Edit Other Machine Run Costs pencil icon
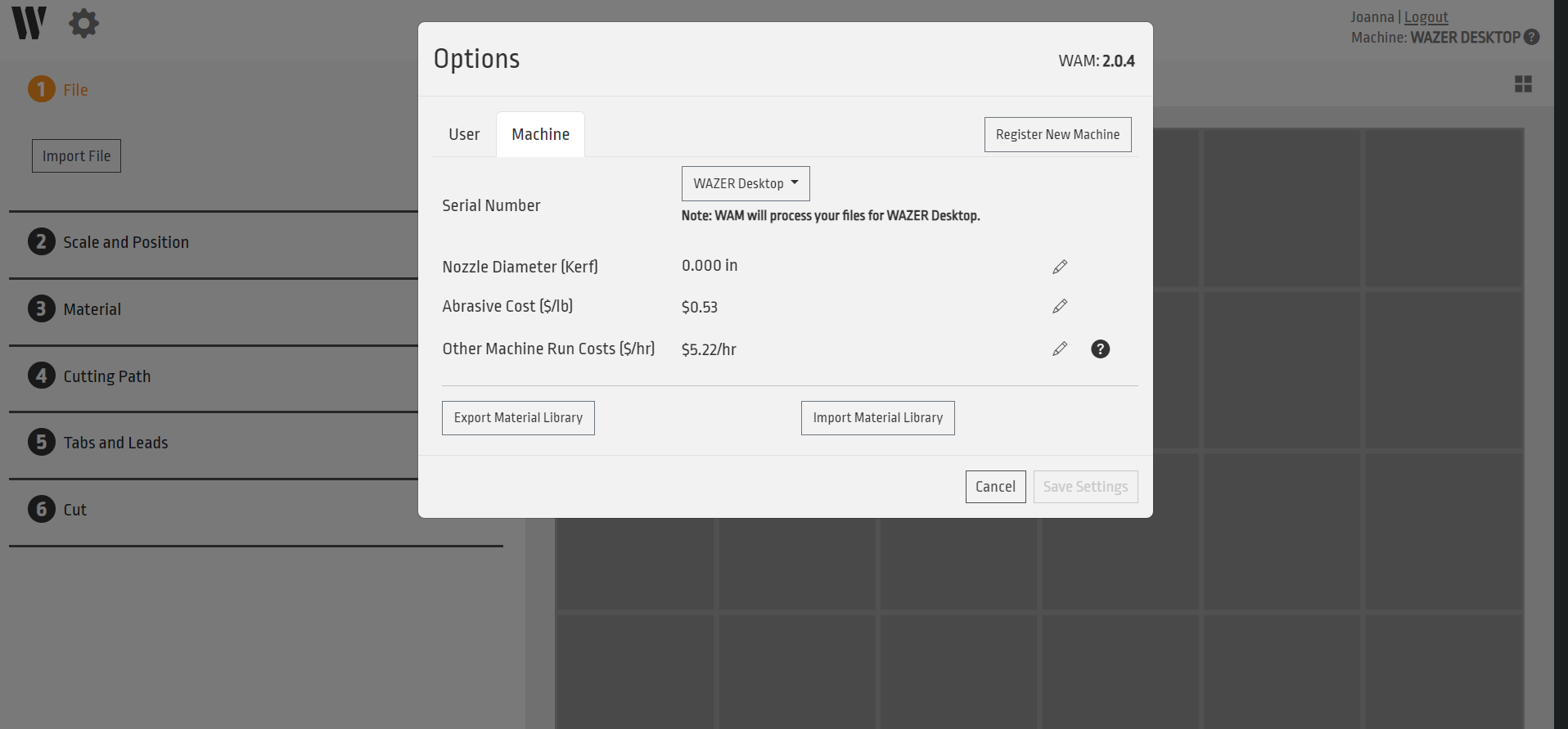The height and width of the screenshot is (729, 1568). click(x=1060, y=349)
